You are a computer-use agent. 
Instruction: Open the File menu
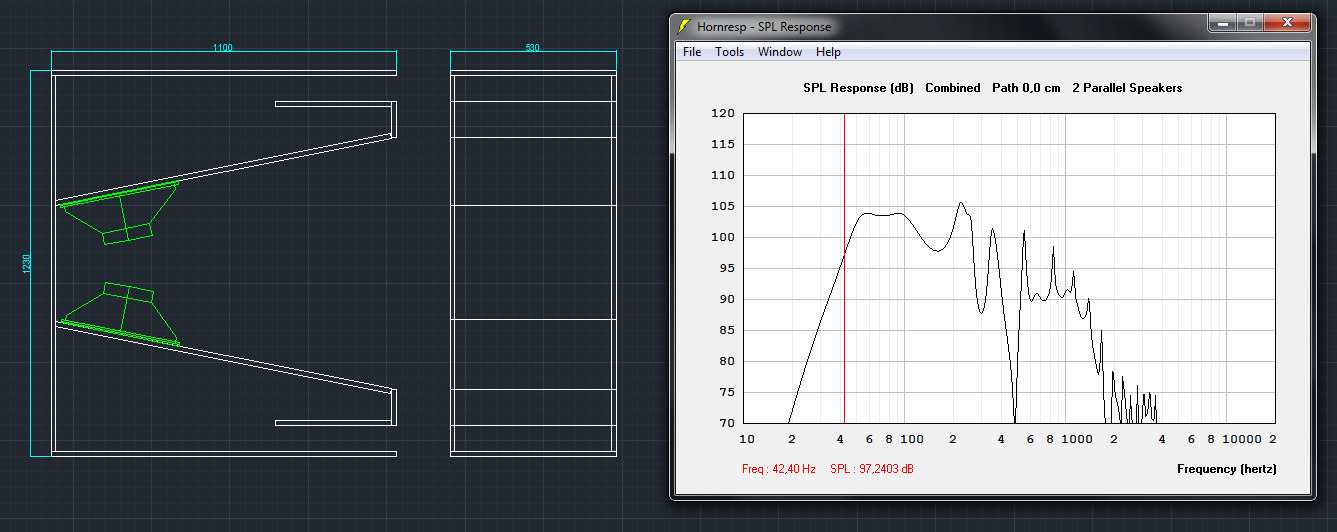pos(692,52)
